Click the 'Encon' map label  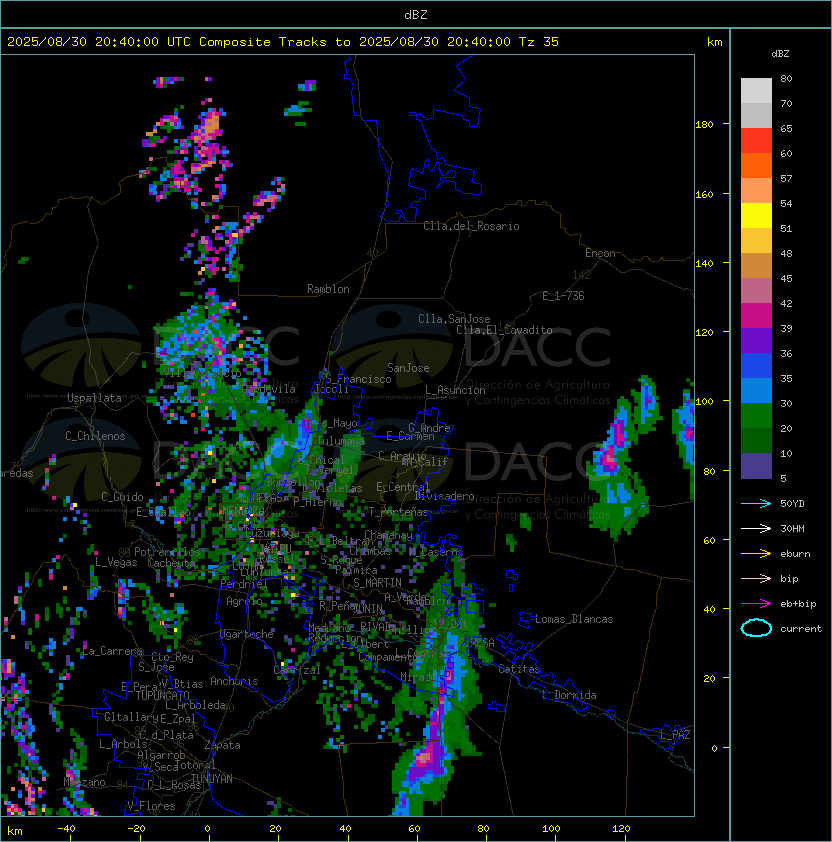tap(600, 253)
